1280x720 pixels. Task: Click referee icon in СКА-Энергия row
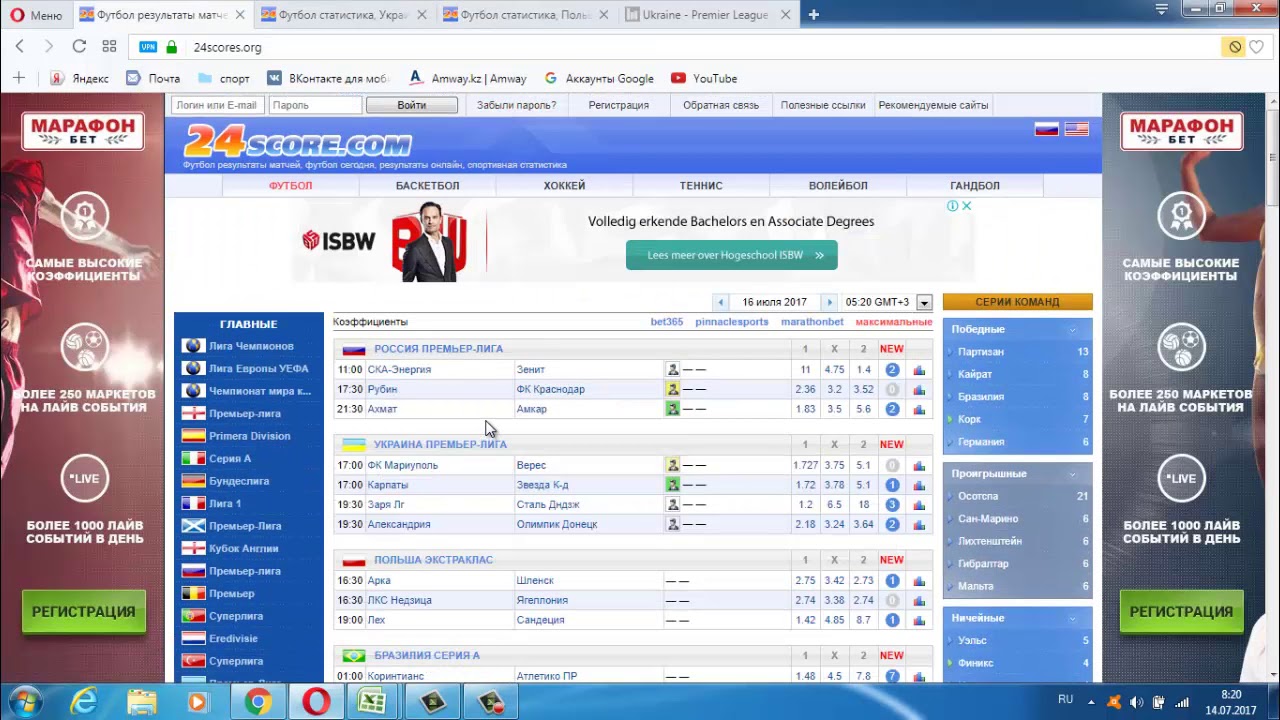point(673,370)
